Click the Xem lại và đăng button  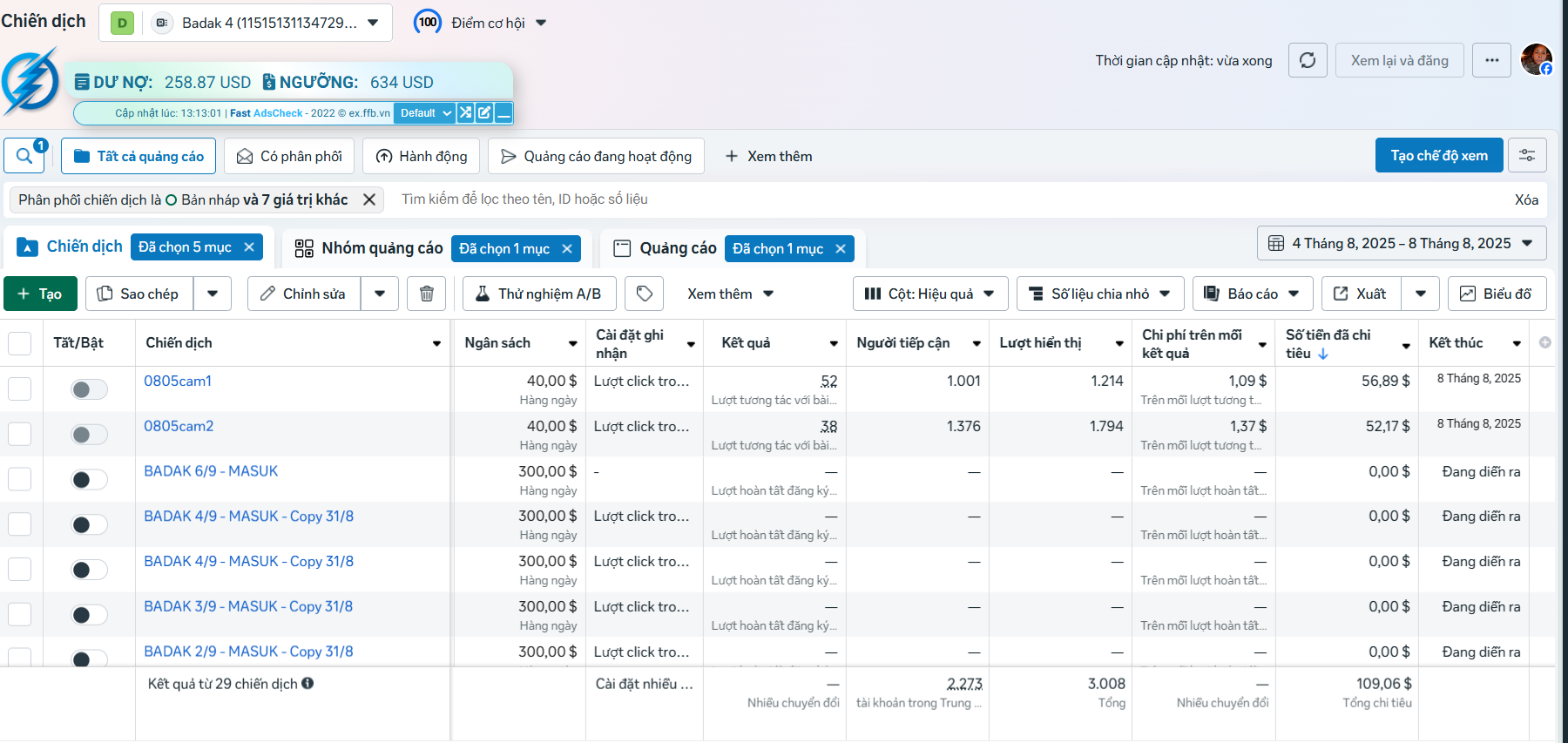coord(1400,60)
